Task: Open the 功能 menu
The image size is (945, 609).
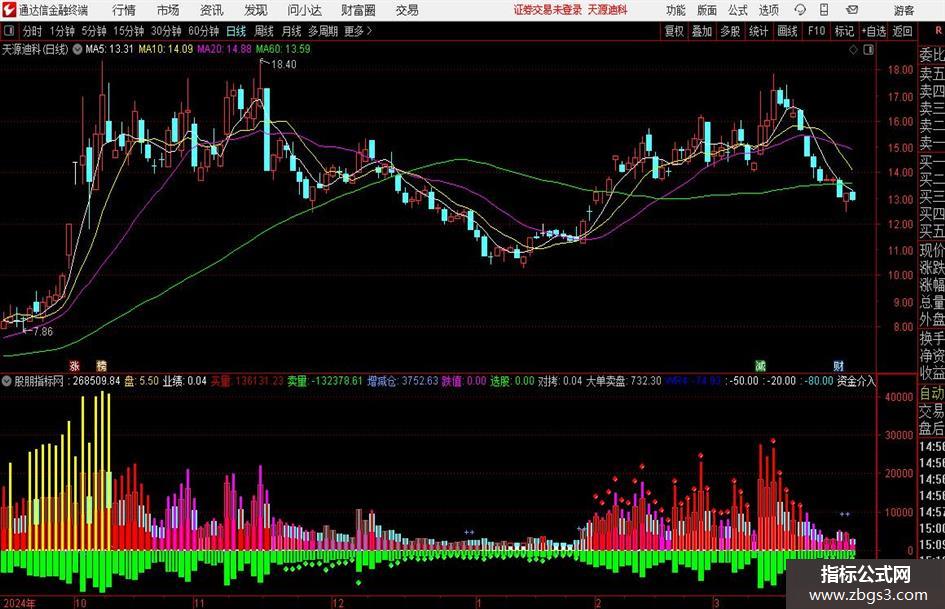Action: coord(676,10)
